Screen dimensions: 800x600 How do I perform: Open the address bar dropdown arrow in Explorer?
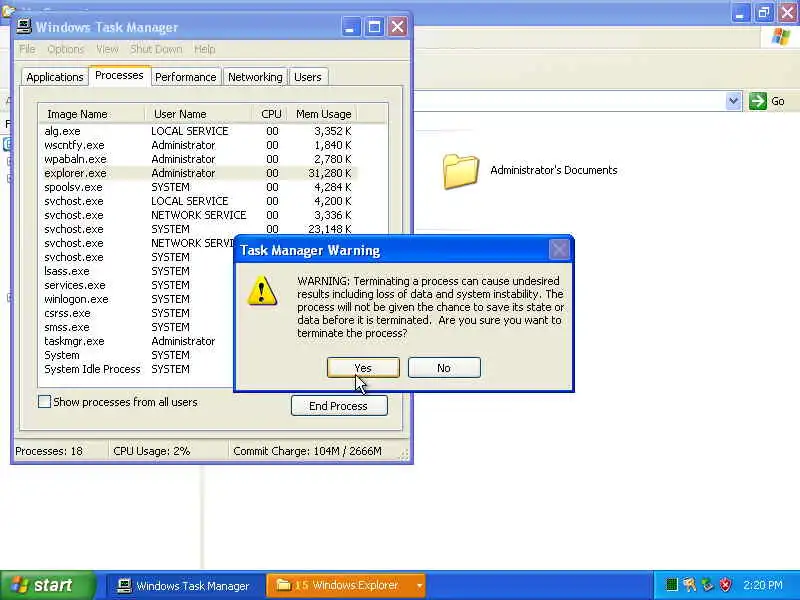coord(733,101)
